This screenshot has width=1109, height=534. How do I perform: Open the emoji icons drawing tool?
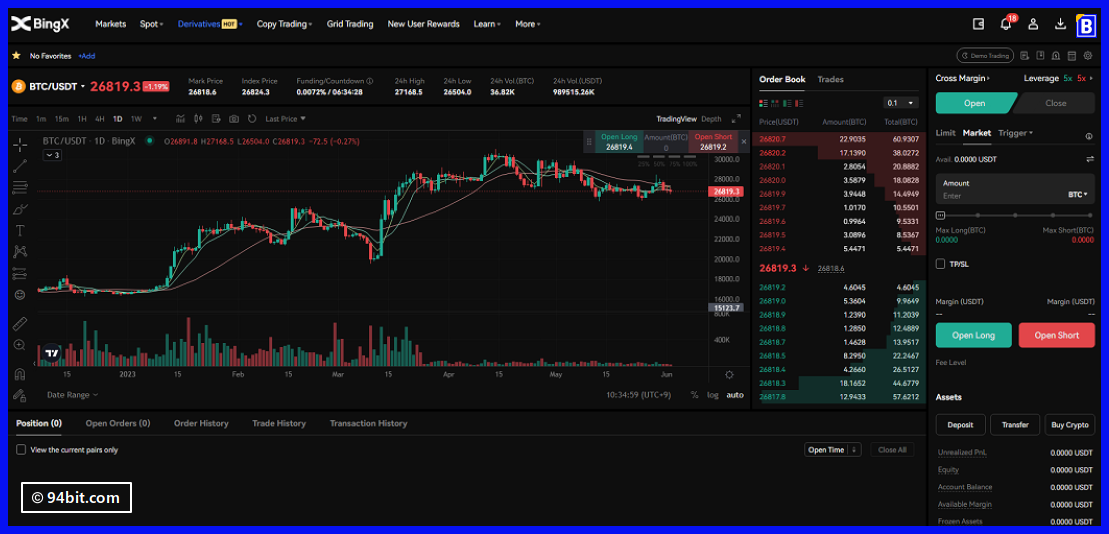(x=20, y=295)
